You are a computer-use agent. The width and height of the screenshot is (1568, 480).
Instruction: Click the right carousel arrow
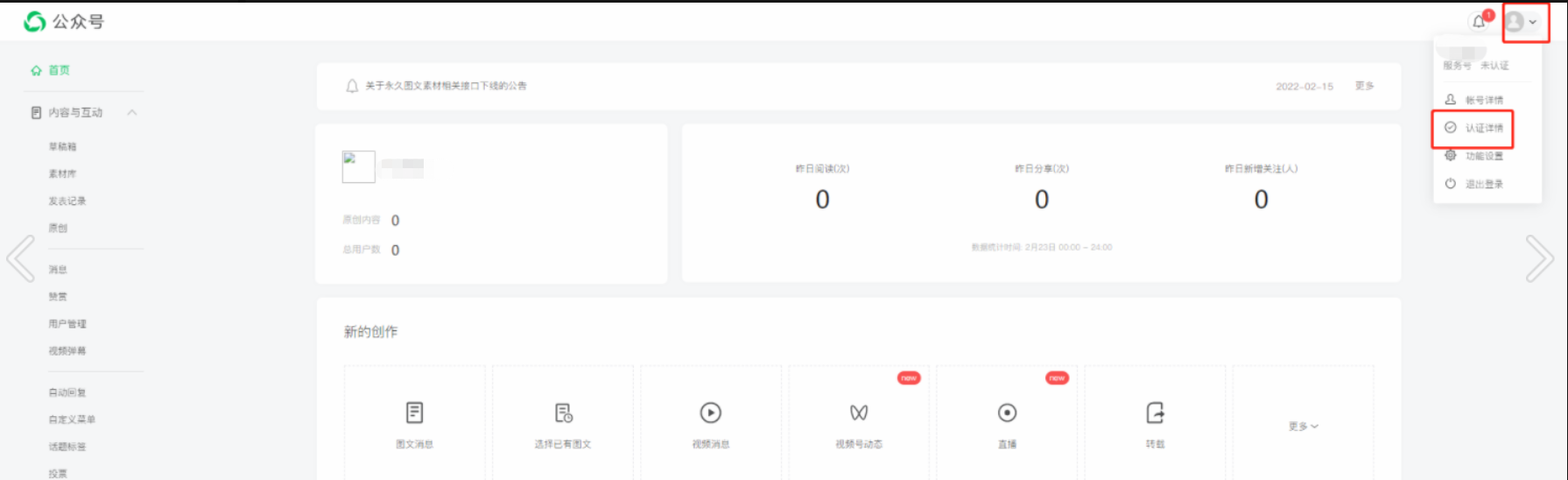(x=1538, y=258)
